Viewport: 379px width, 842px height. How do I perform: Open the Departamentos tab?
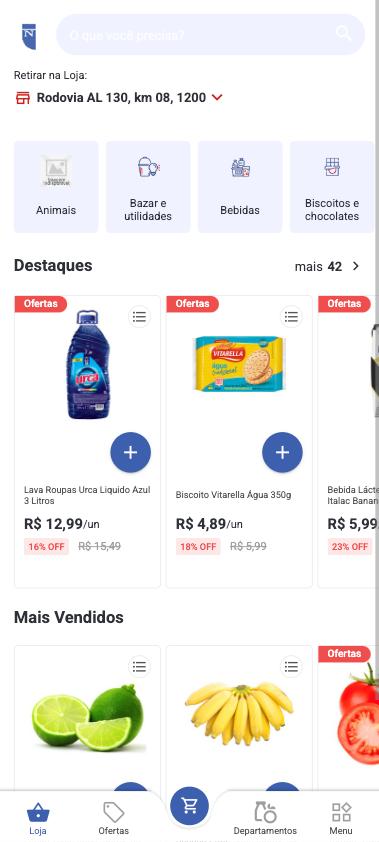pos(265,818)
